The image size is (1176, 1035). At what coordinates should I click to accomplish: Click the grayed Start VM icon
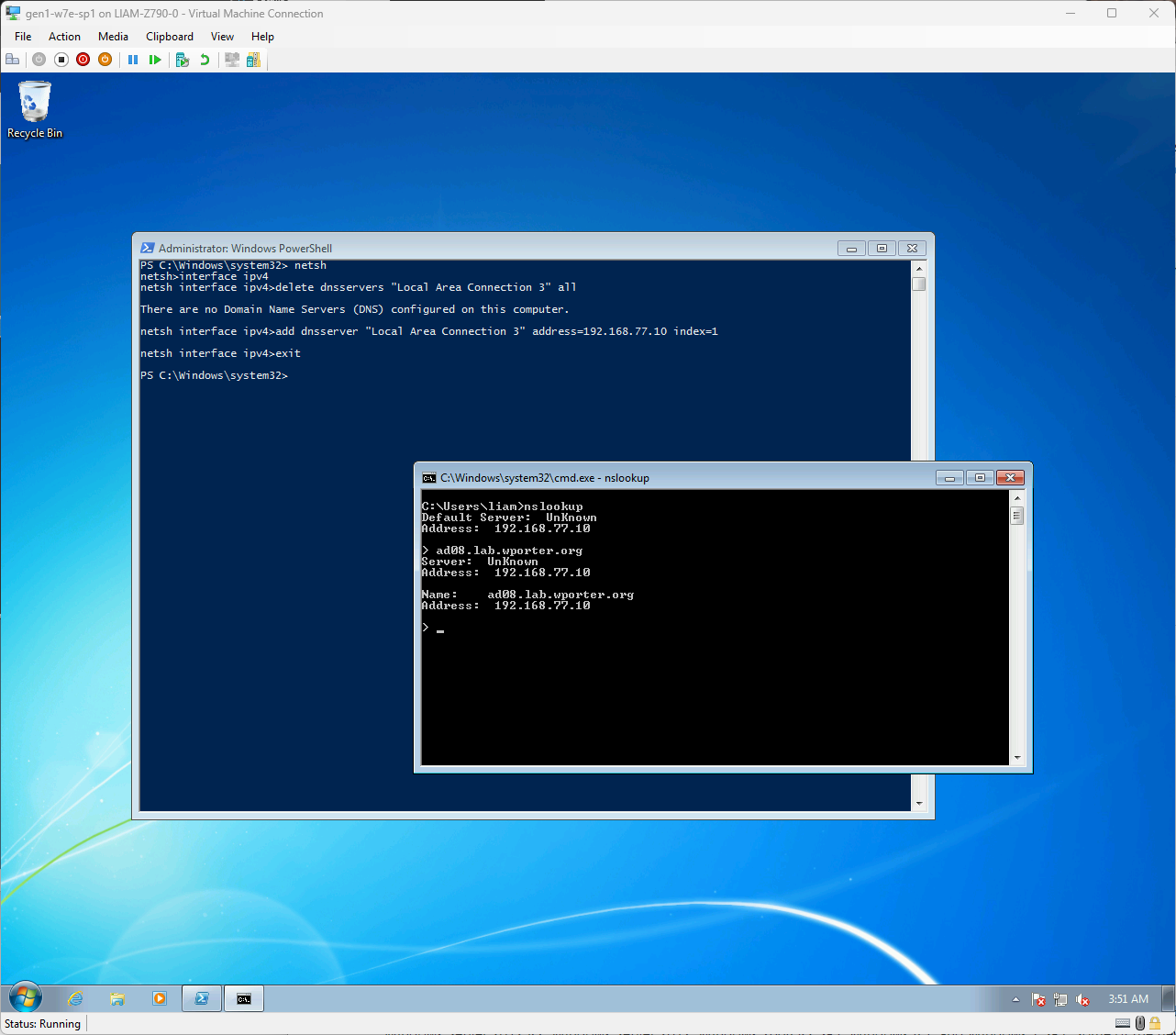pyautogui.click(x=39, y=60)
